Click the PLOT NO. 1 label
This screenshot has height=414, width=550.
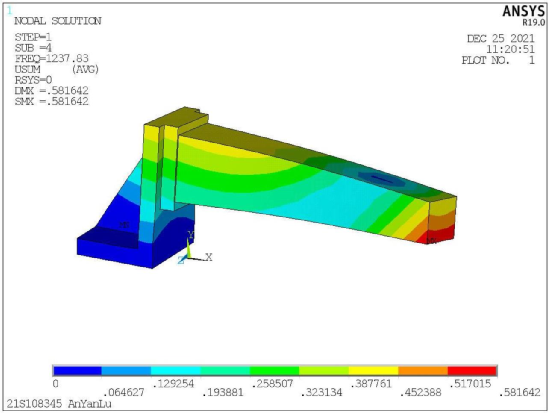click(498, 60)
